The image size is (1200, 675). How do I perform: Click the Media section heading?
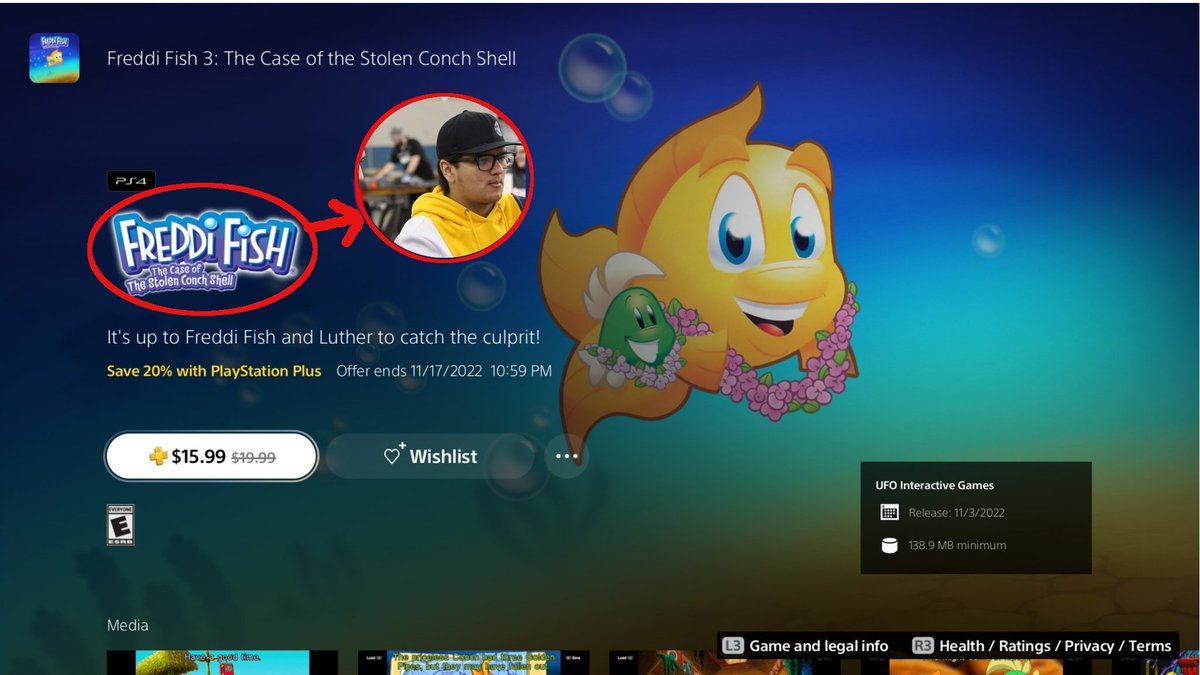point(128,625)
